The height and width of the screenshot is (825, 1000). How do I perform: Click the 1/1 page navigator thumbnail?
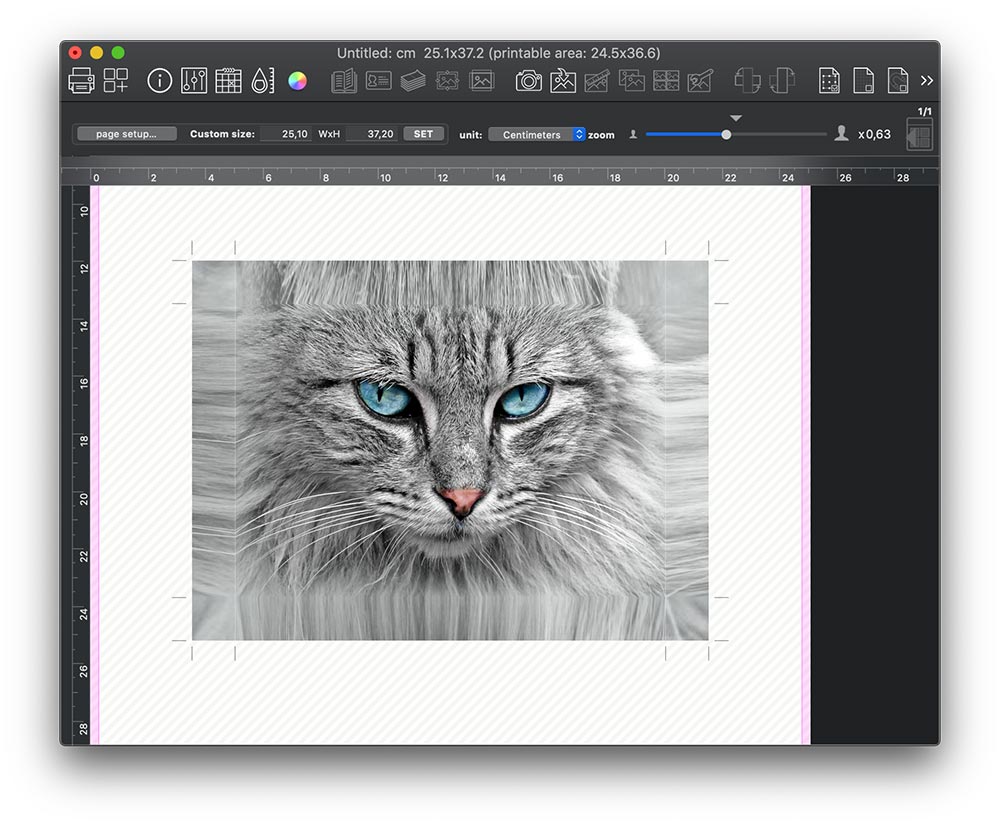click(919, 134)
